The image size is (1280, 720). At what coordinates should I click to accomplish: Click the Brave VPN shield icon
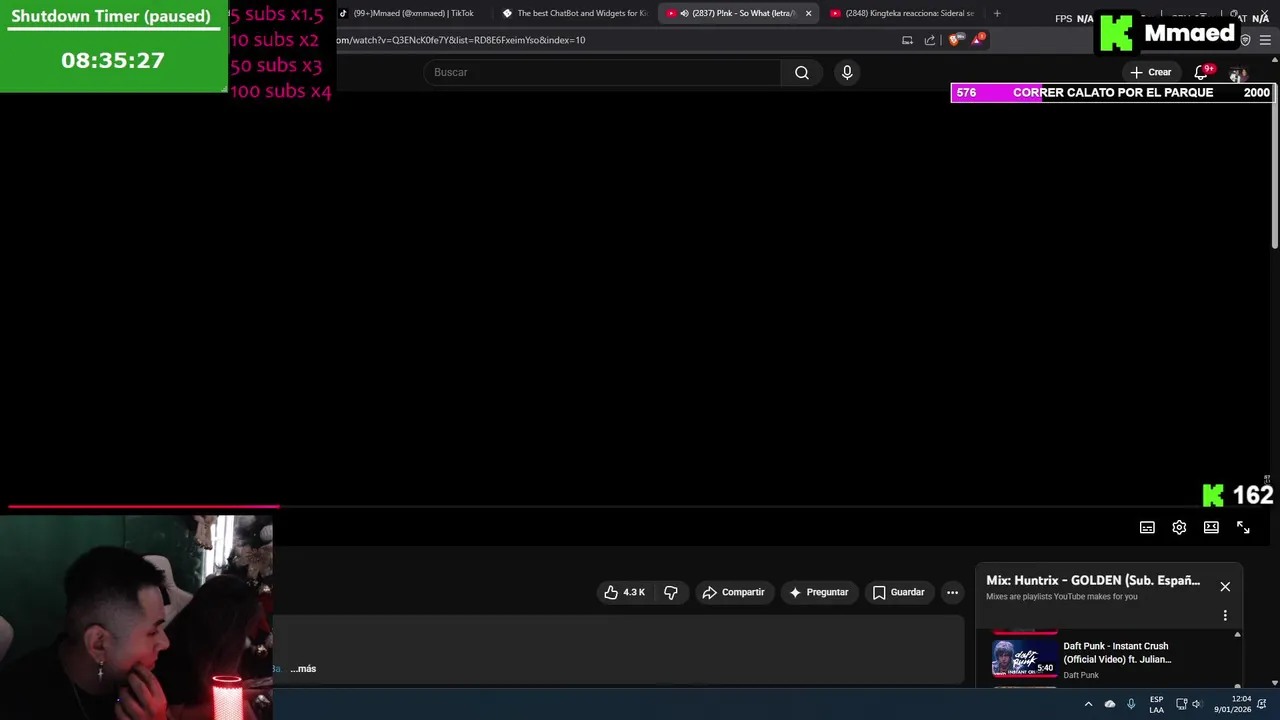tap(1245, 40)
